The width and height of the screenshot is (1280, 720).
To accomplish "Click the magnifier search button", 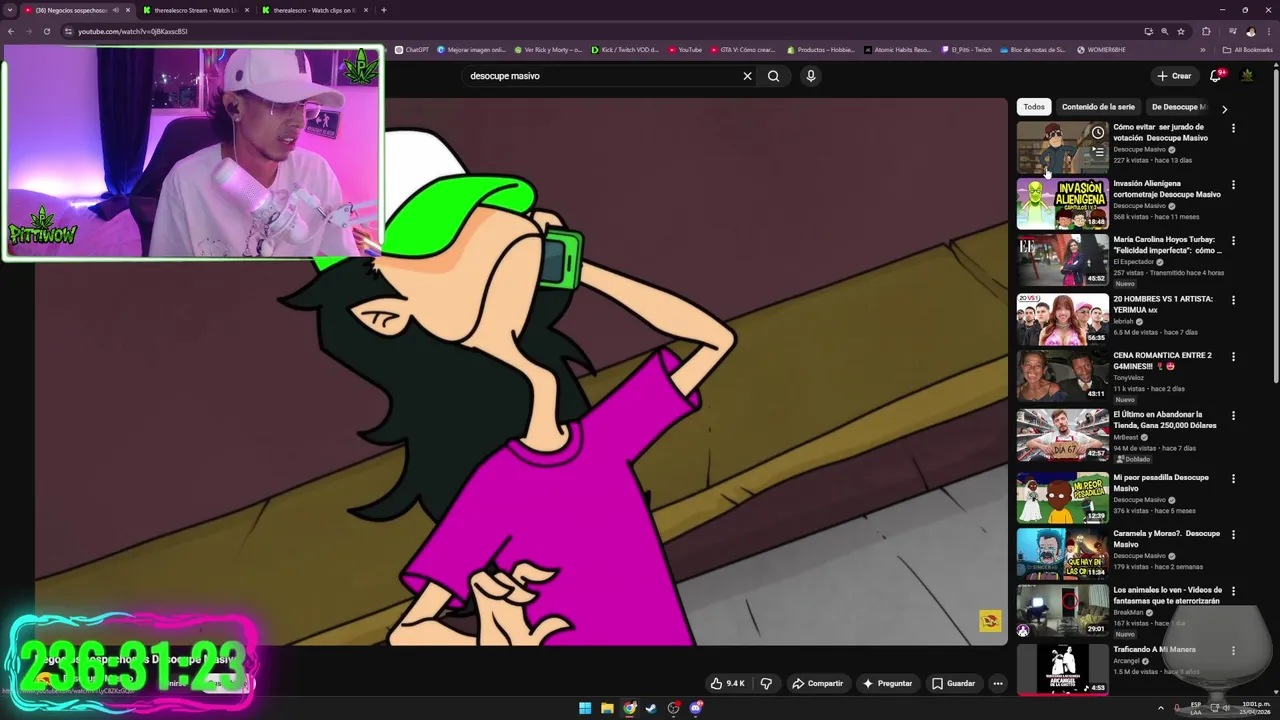I will click(x=773, y=76).
